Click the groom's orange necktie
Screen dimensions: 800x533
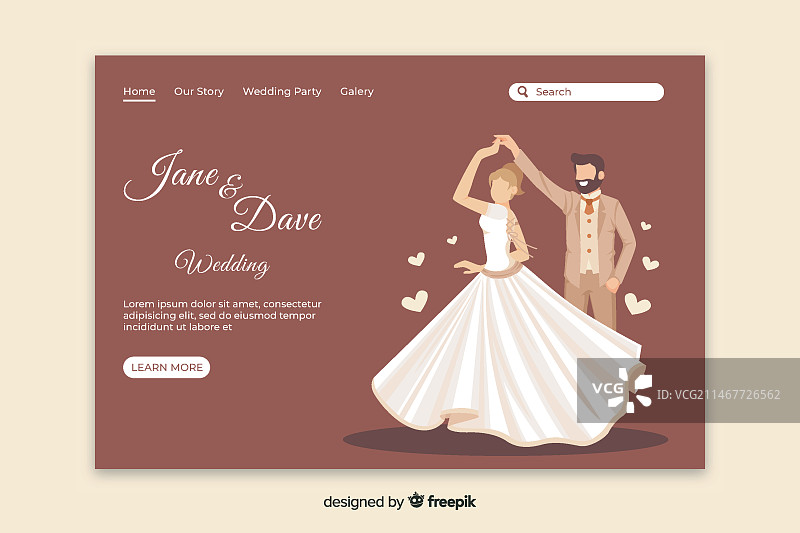(x=588, y=208)
